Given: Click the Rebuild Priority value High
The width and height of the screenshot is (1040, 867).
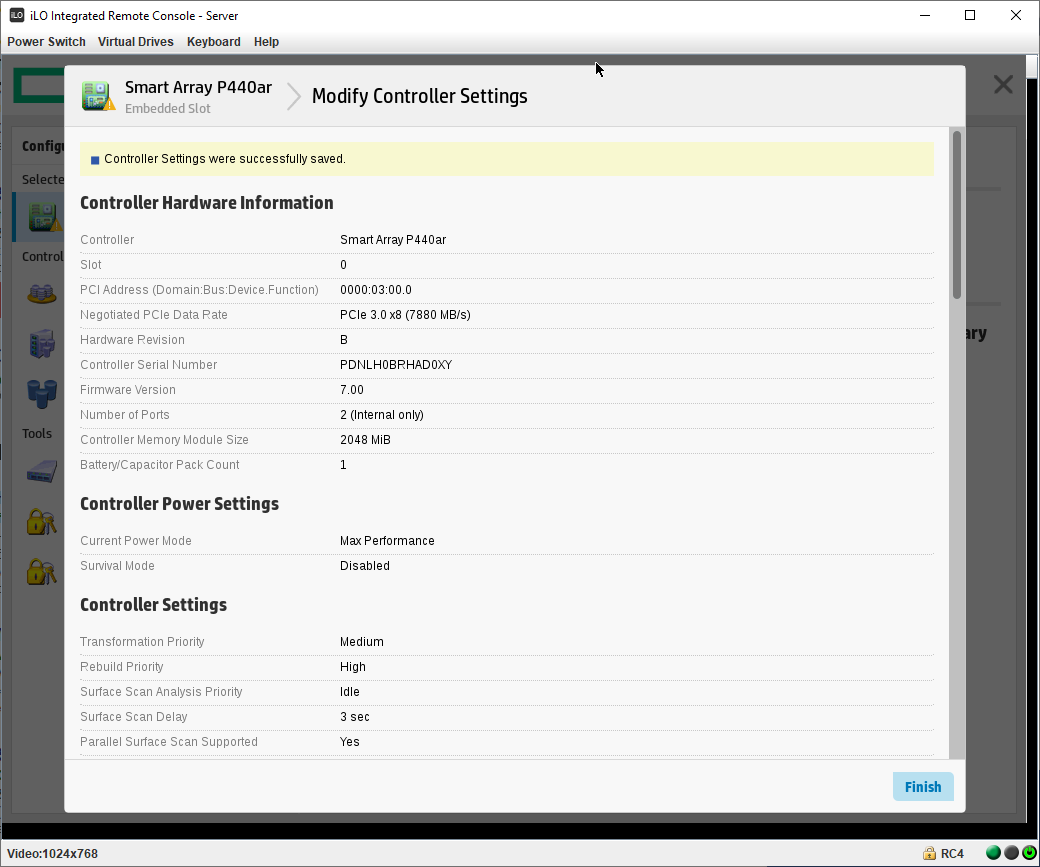Looking at the screenshot, I should click(x=353, y=667).
